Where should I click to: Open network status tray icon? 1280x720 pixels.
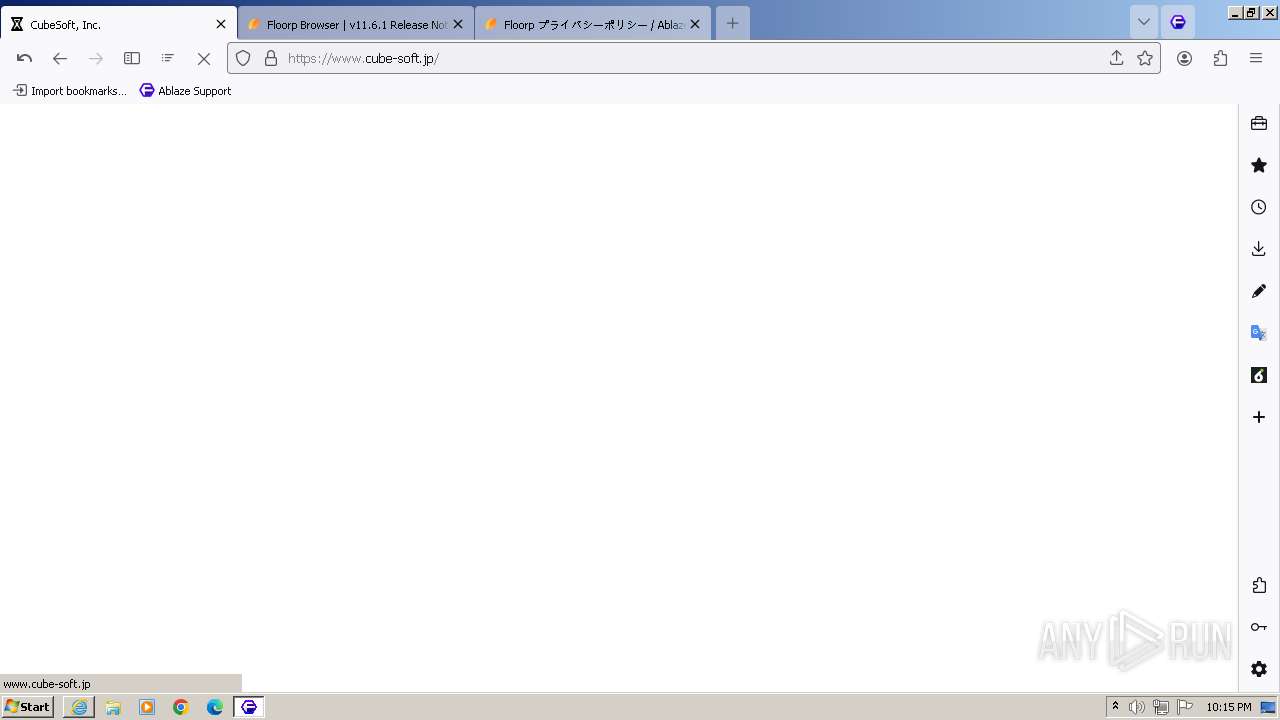[1161, 707]
